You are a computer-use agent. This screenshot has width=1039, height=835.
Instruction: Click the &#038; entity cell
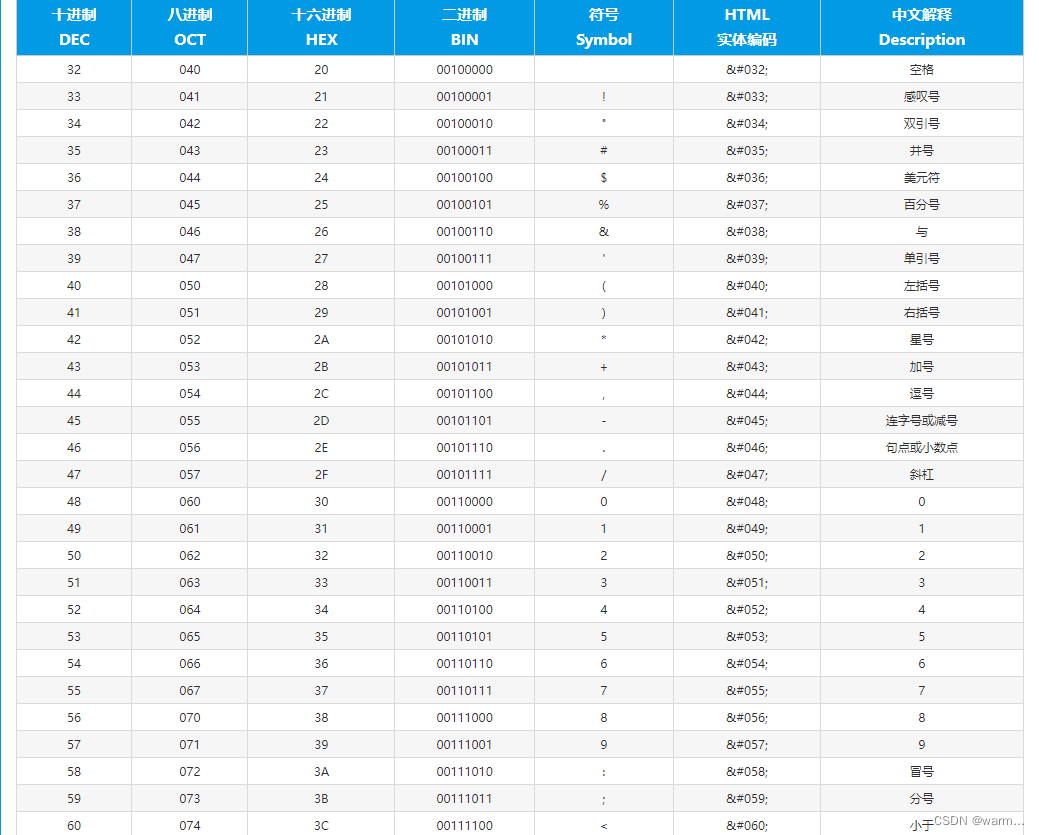(747, 232)
